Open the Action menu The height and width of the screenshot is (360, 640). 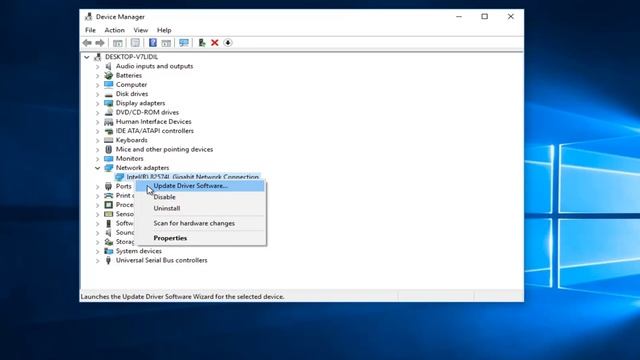[114, 30]
